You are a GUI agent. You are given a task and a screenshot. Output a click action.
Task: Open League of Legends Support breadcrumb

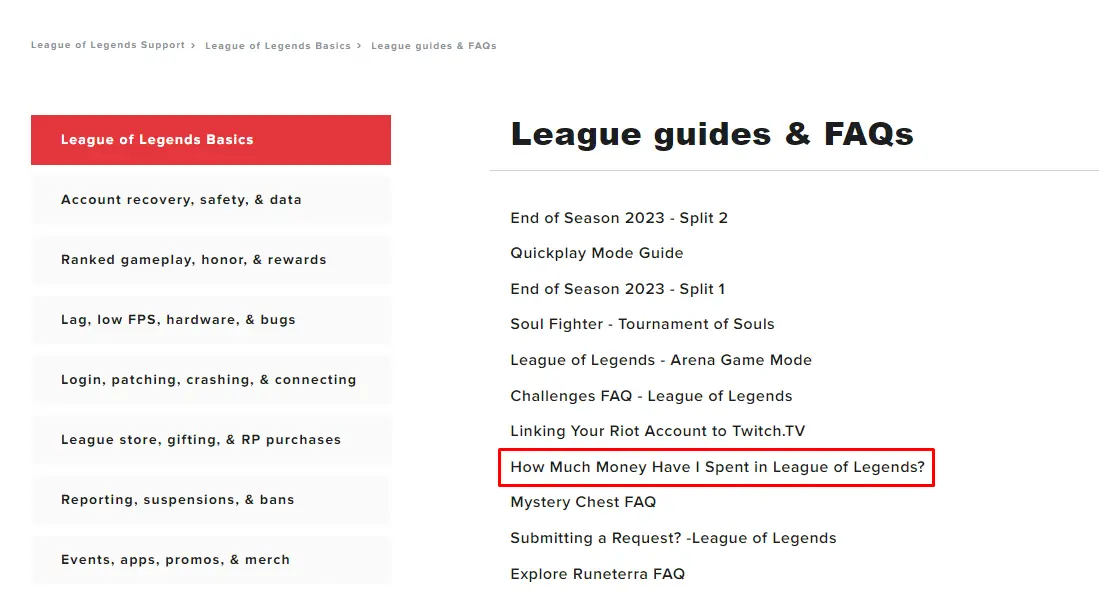[108, 45]
